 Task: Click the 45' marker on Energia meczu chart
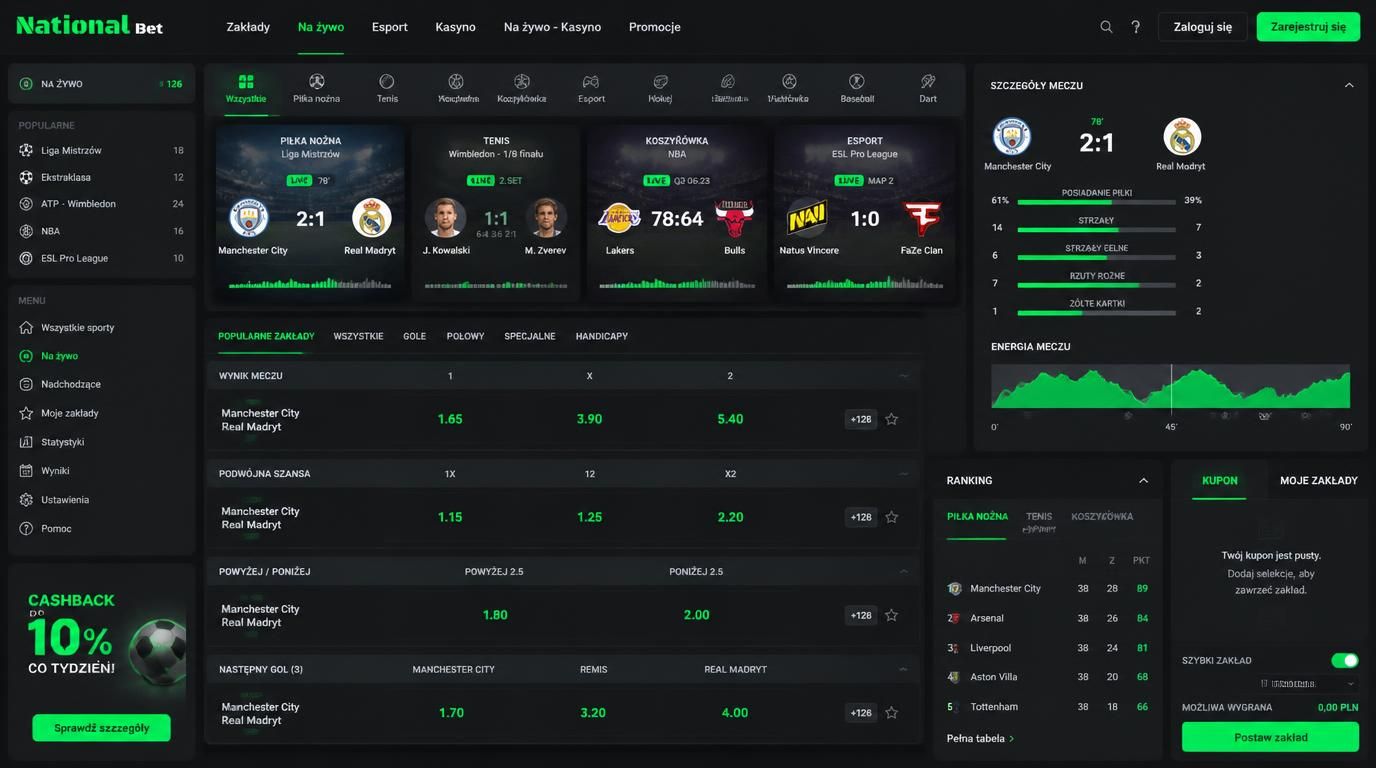[1171, 427]
